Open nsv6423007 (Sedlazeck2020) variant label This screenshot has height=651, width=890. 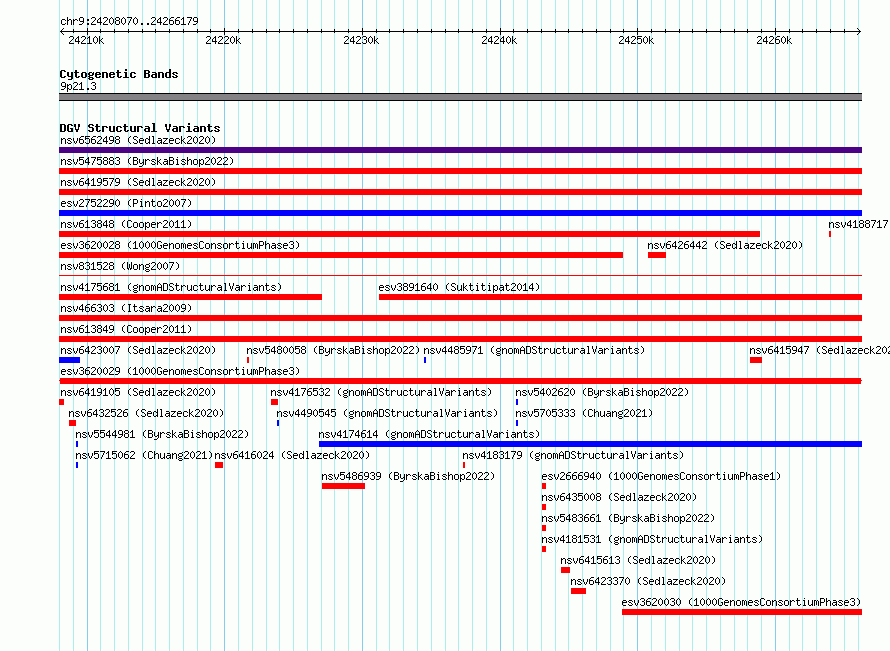(138, 350)
